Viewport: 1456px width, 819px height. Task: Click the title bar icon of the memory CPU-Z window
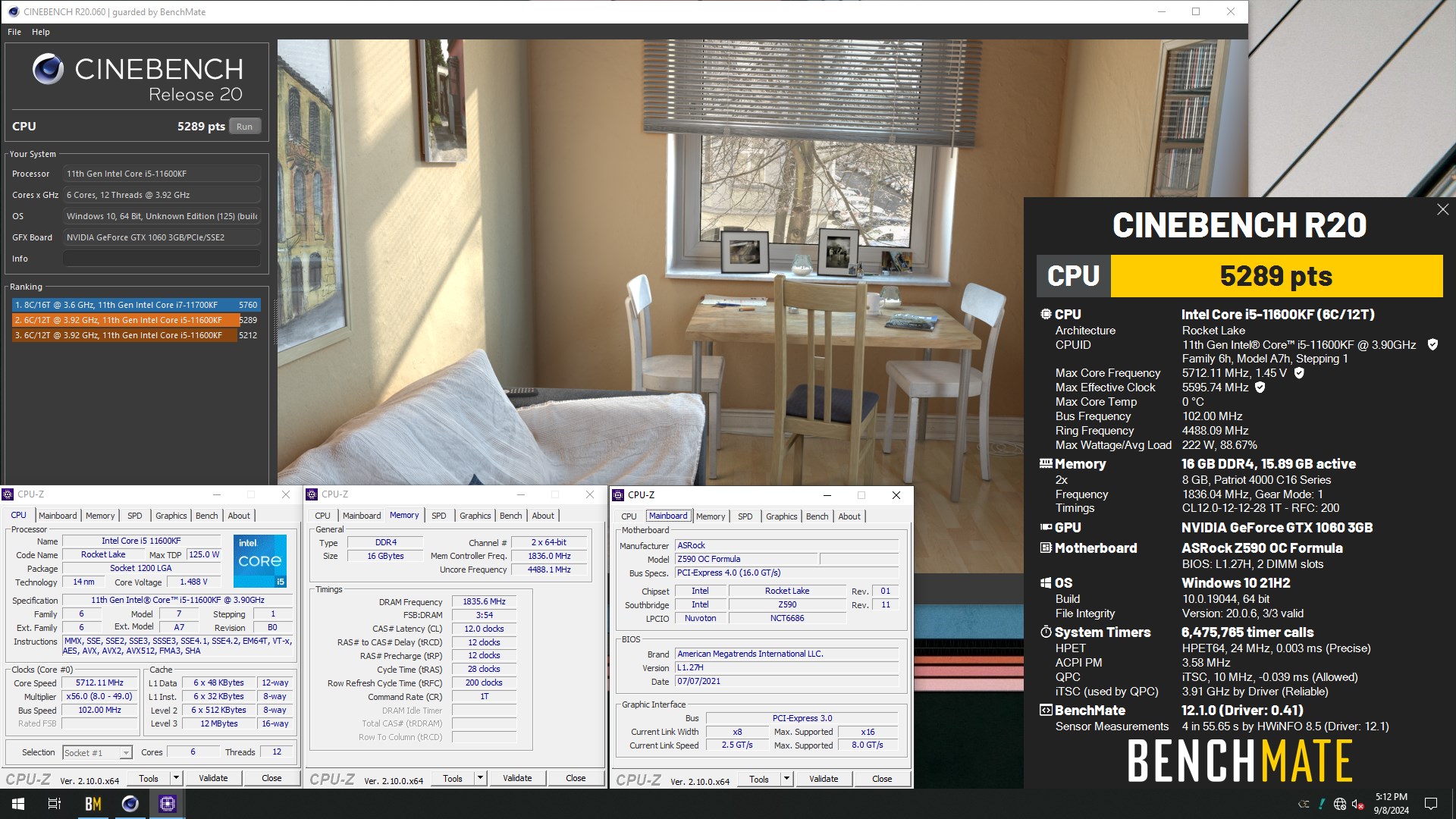coord(312,494)
